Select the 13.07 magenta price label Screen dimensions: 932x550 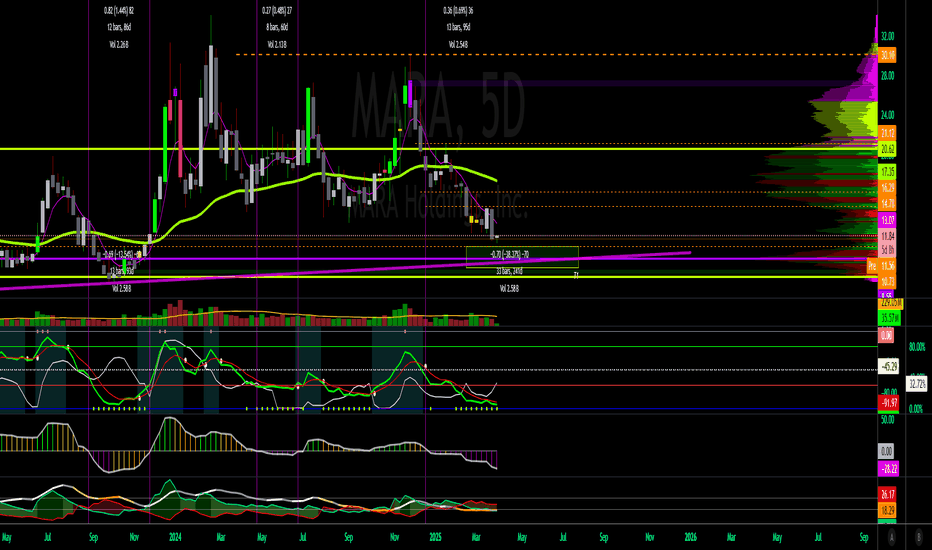[x=887, y=220]
